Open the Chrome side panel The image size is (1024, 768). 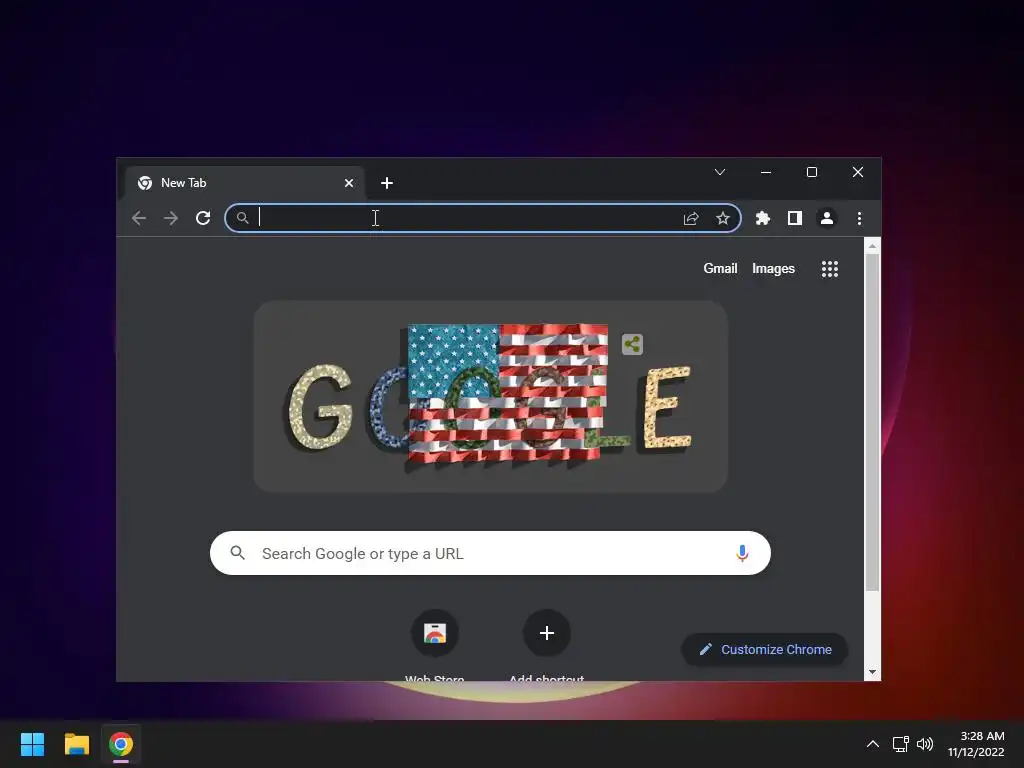795,218
